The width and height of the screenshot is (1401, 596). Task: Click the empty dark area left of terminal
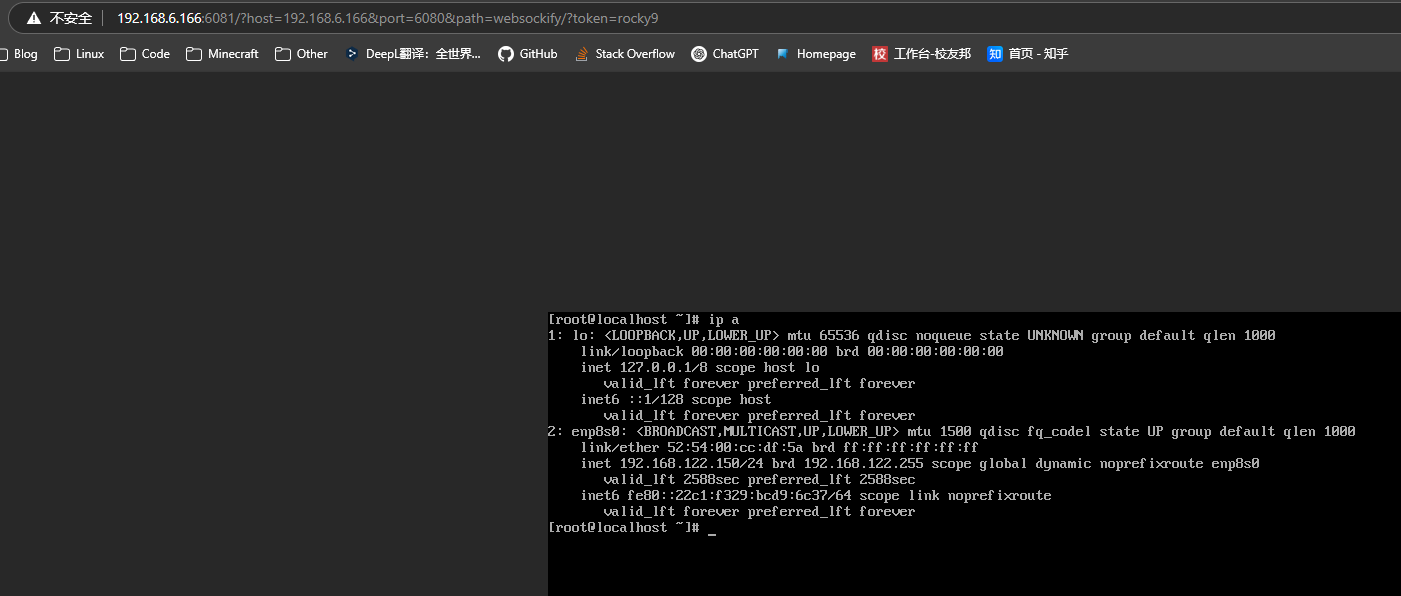click(x=270, y=400)
